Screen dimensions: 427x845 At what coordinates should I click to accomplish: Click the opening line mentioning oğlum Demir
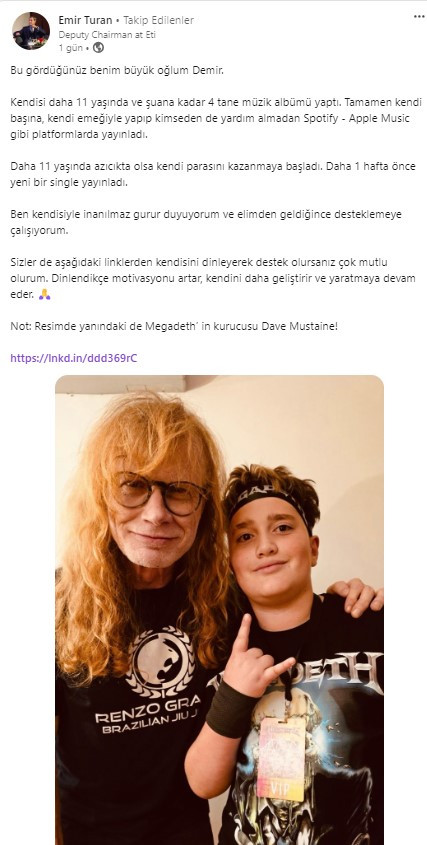(116, 70)
